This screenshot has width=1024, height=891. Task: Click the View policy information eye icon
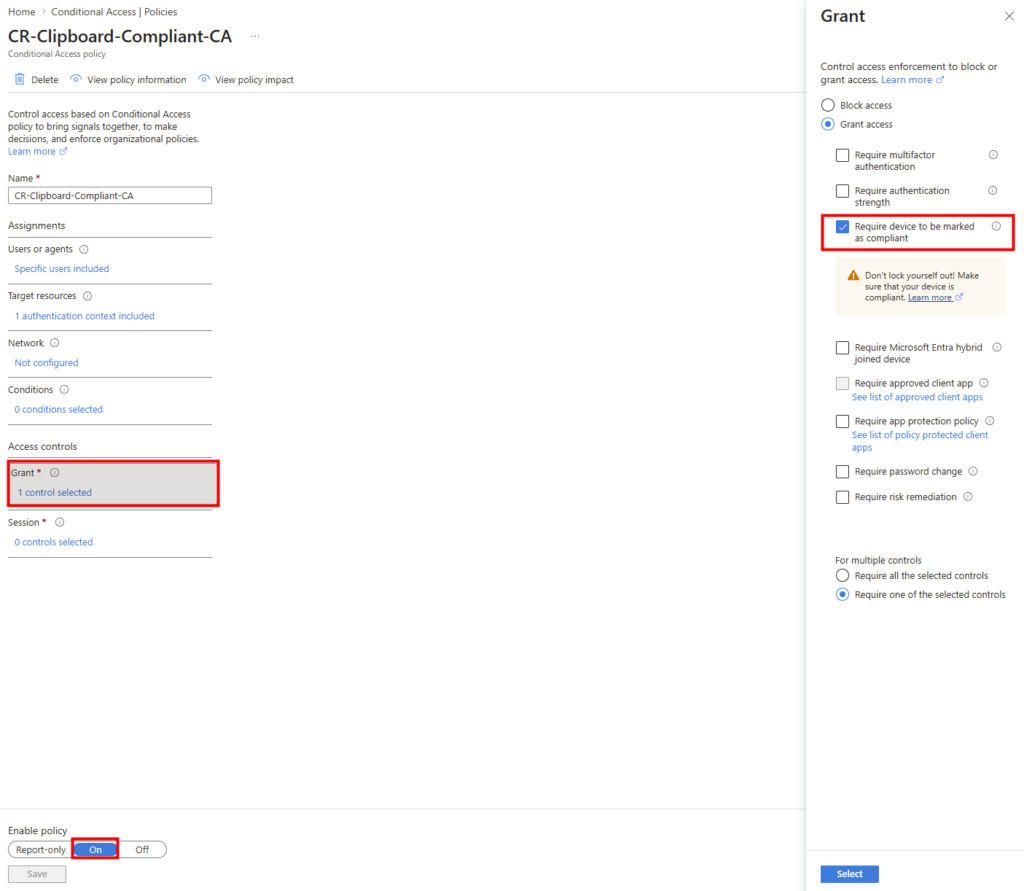[76, 79]
